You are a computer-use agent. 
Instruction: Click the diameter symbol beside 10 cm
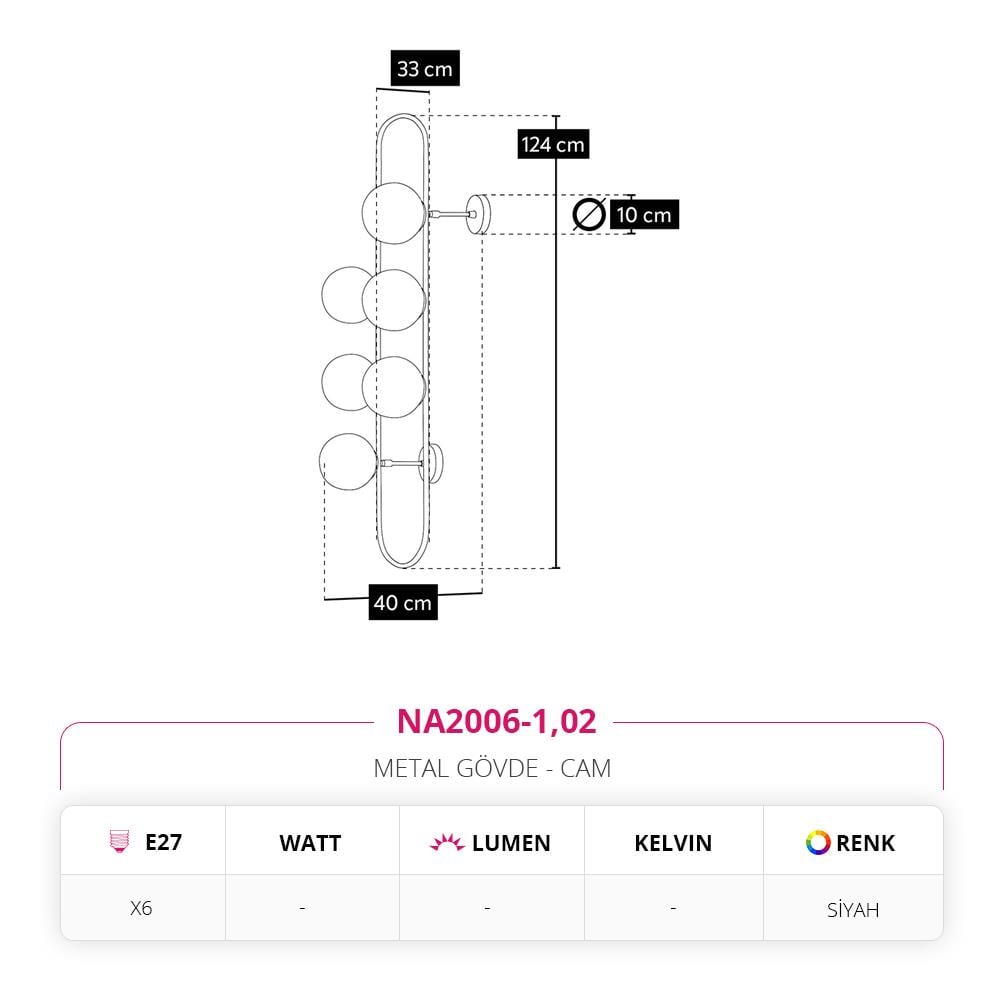pyautogui.click(x=589, y=214)
